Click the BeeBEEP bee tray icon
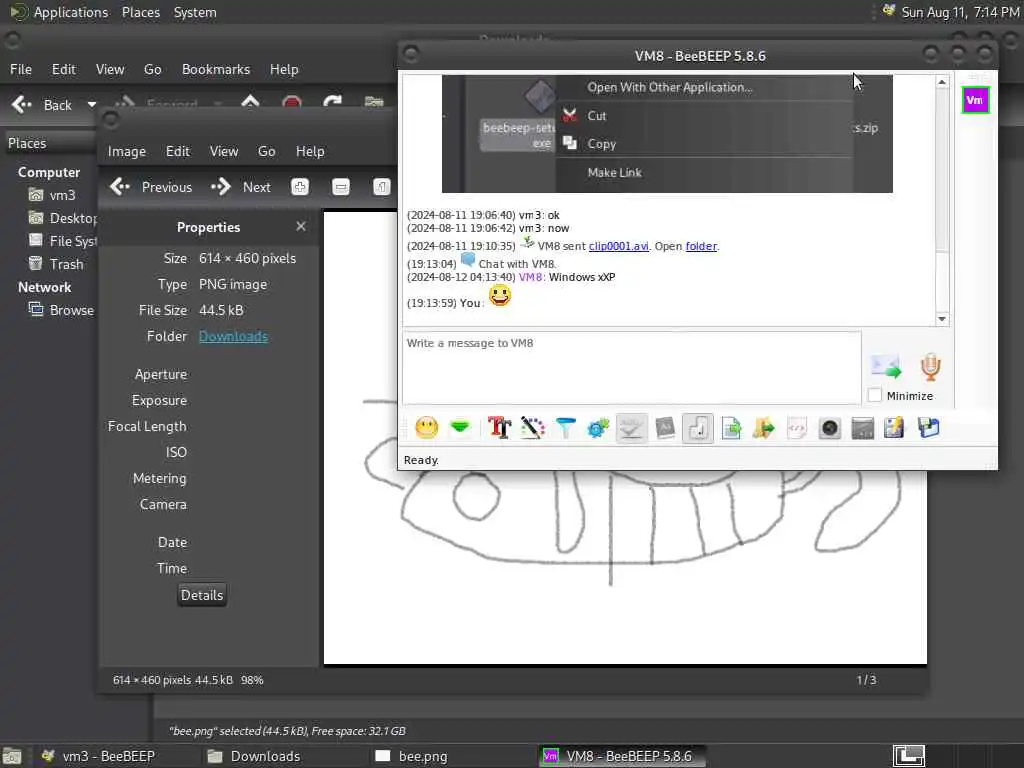 (889, 10)
